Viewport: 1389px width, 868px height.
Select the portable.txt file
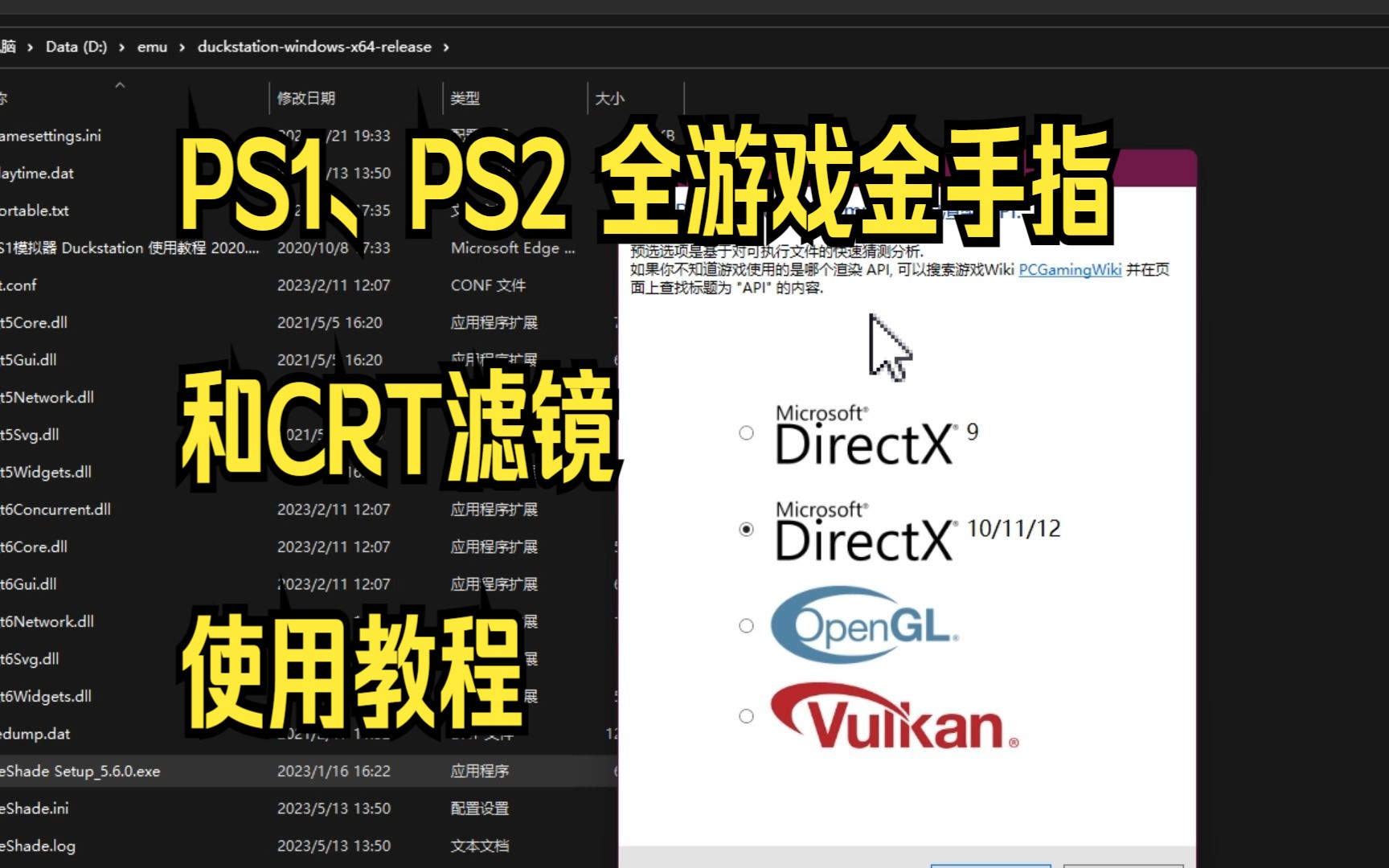[x=35, y=211]
